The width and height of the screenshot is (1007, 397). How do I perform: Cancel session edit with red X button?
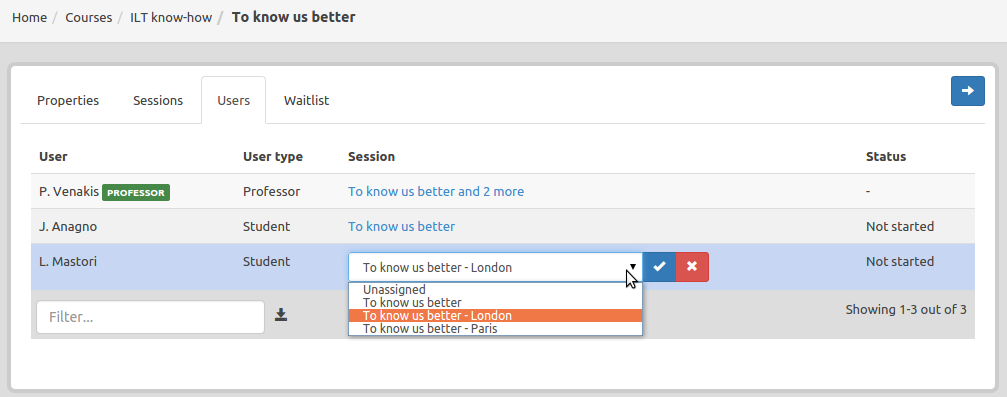click(692, 267)
